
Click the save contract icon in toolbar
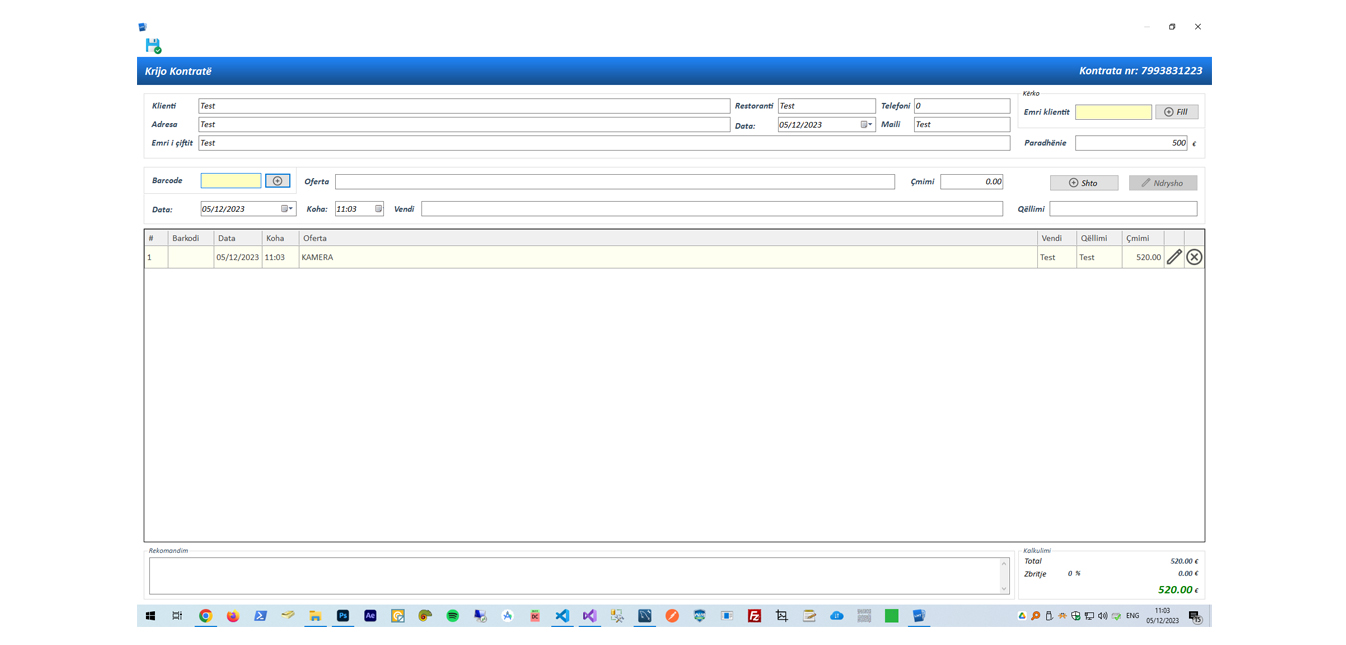pyautogui.click(x=153, y=46)
